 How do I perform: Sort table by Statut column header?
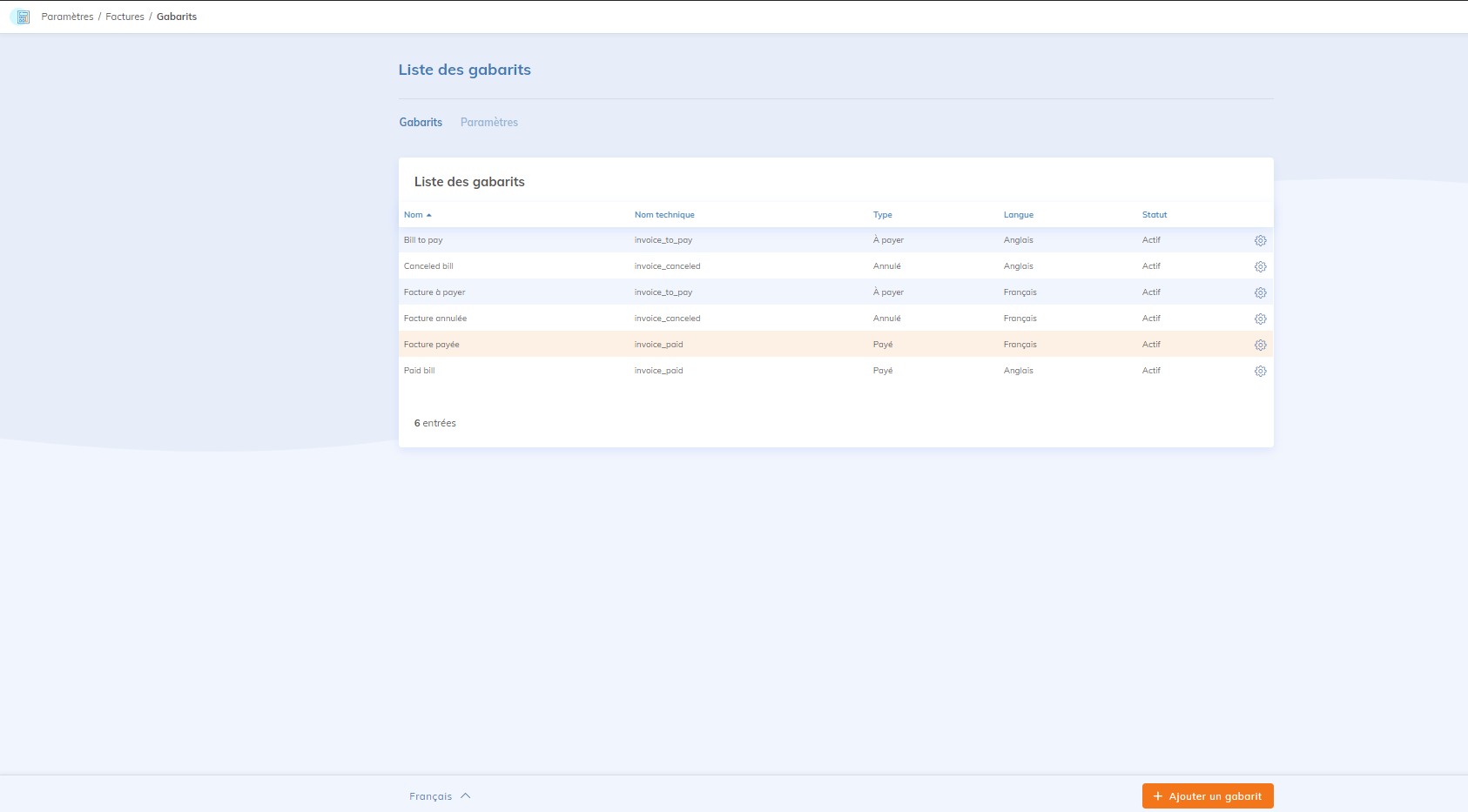click(1154, 215)
